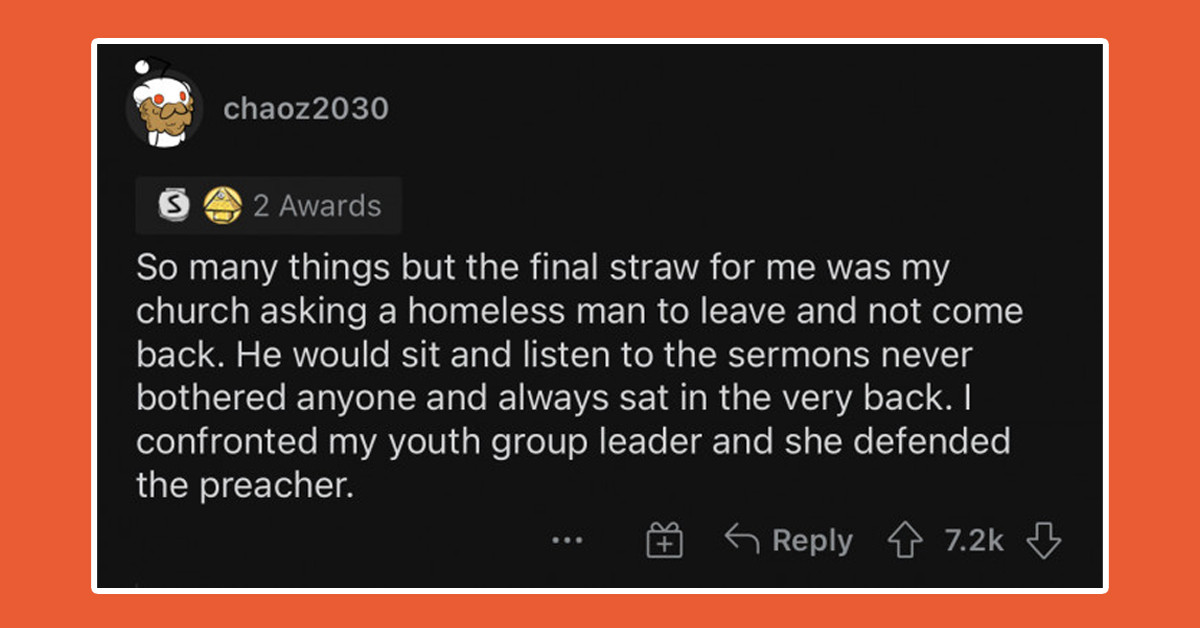Image resolution: width=1200 pixels, height=628 pixels.
Task: Select the yellow pyramid award icon
Action: [x=225, y=205]
